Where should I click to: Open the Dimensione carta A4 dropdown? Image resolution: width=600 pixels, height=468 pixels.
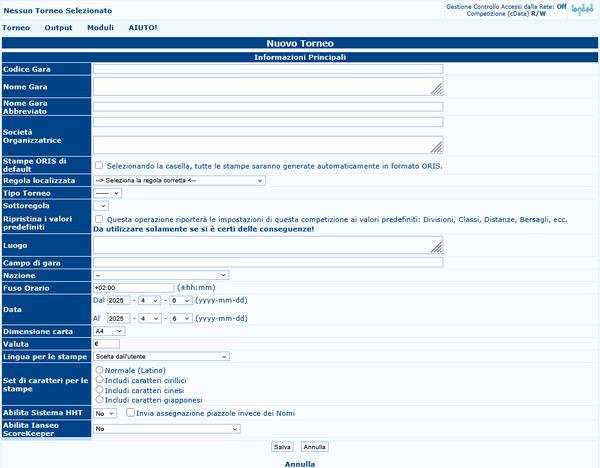[109, 331]
